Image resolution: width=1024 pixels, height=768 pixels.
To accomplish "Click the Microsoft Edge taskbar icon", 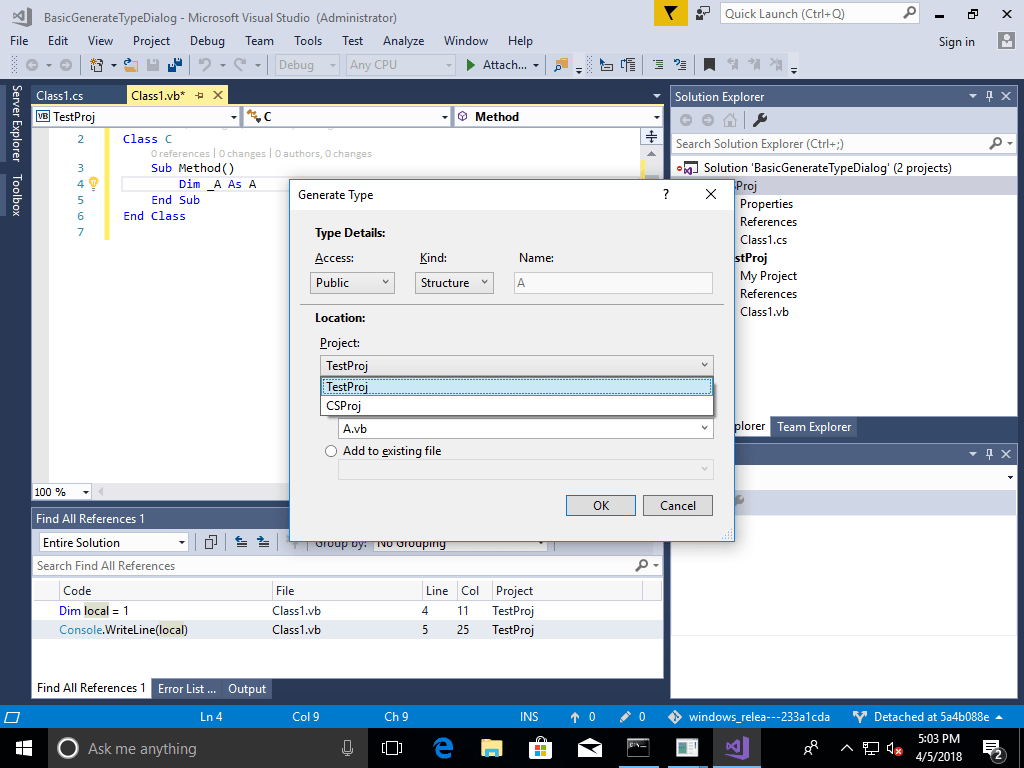I will [x=443, y=748].
